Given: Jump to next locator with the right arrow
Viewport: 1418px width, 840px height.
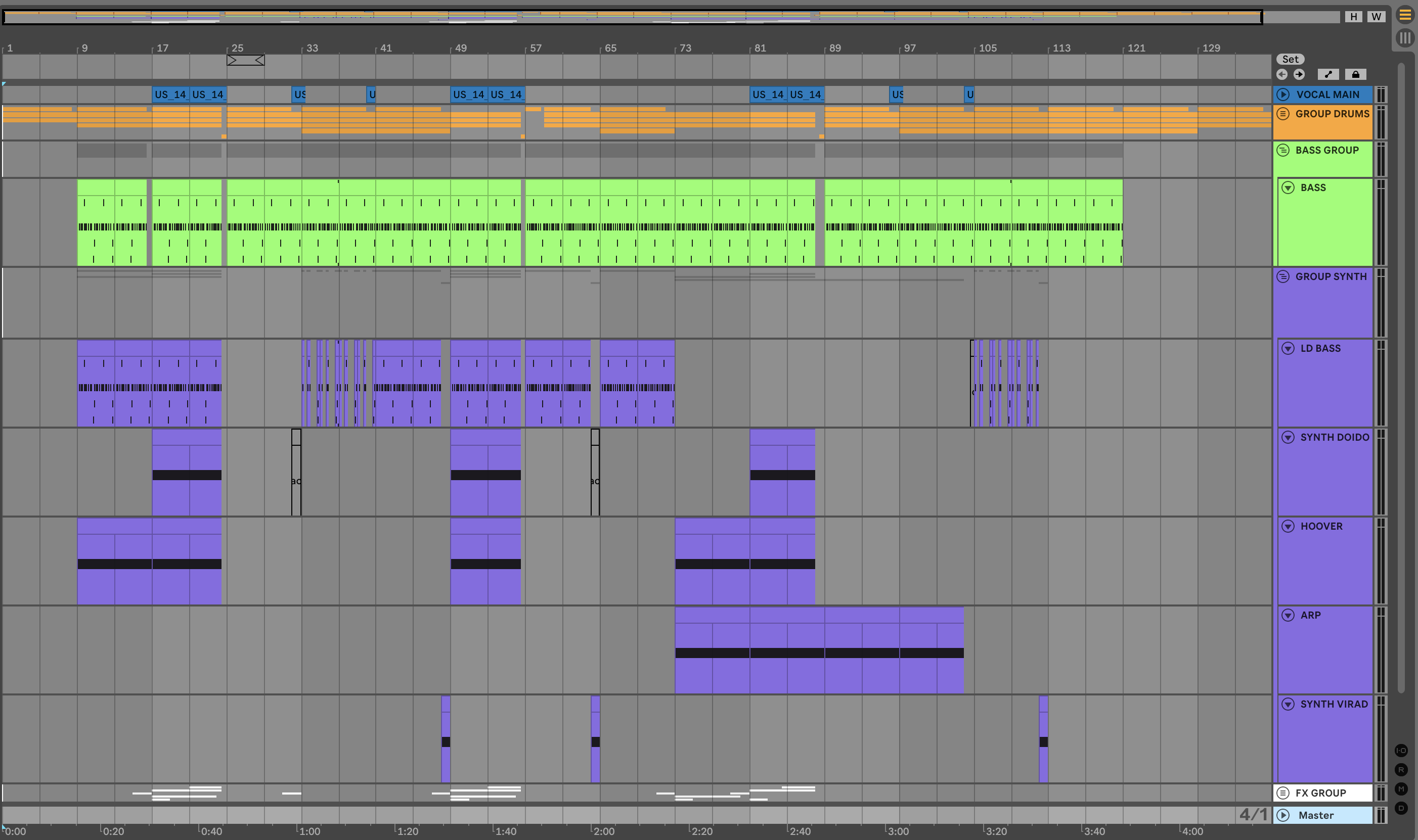Looking at the screenshot, I should 1299,74.
